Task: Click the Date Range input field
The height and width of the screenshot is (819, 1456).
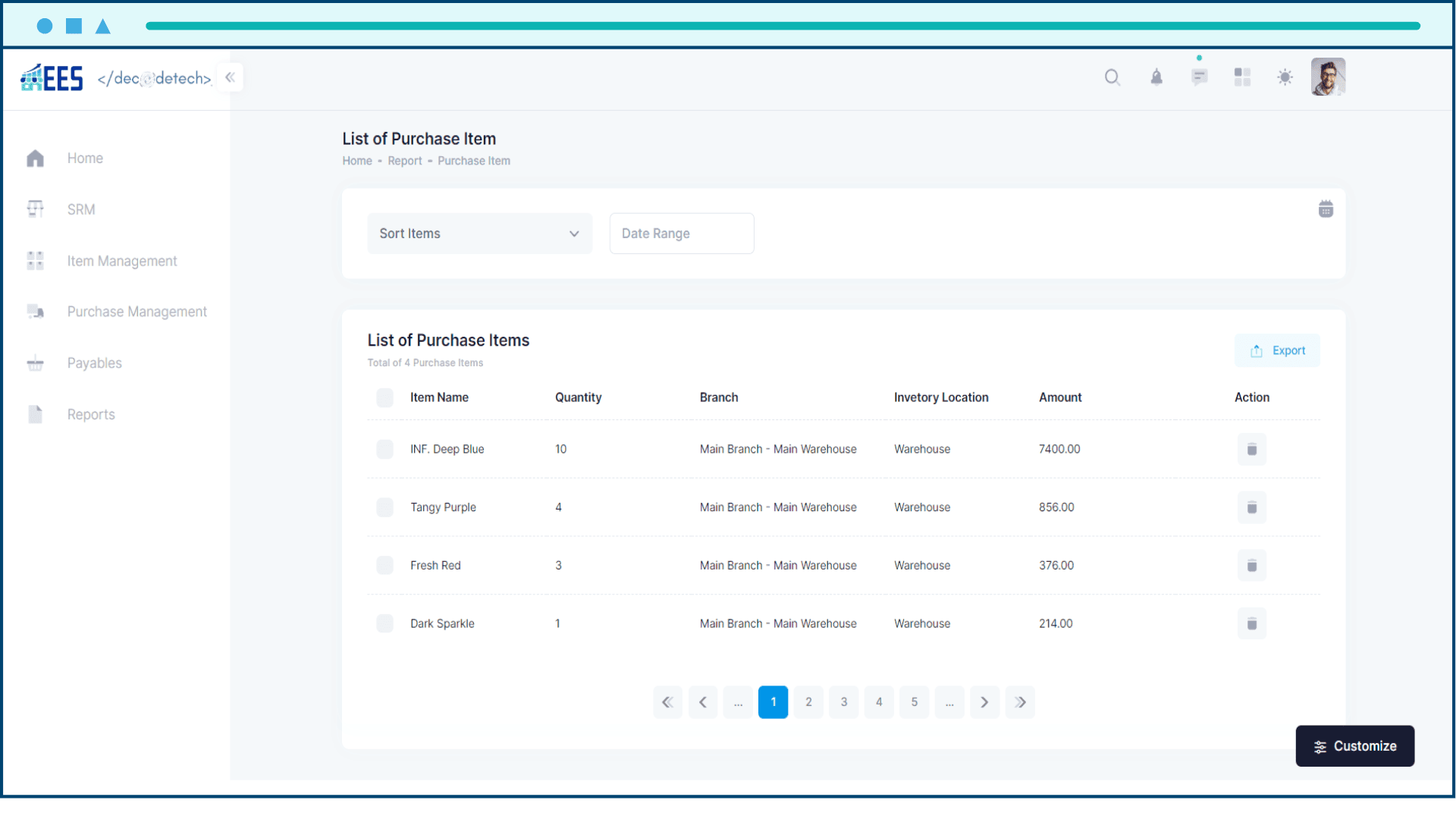Action: 681,234
